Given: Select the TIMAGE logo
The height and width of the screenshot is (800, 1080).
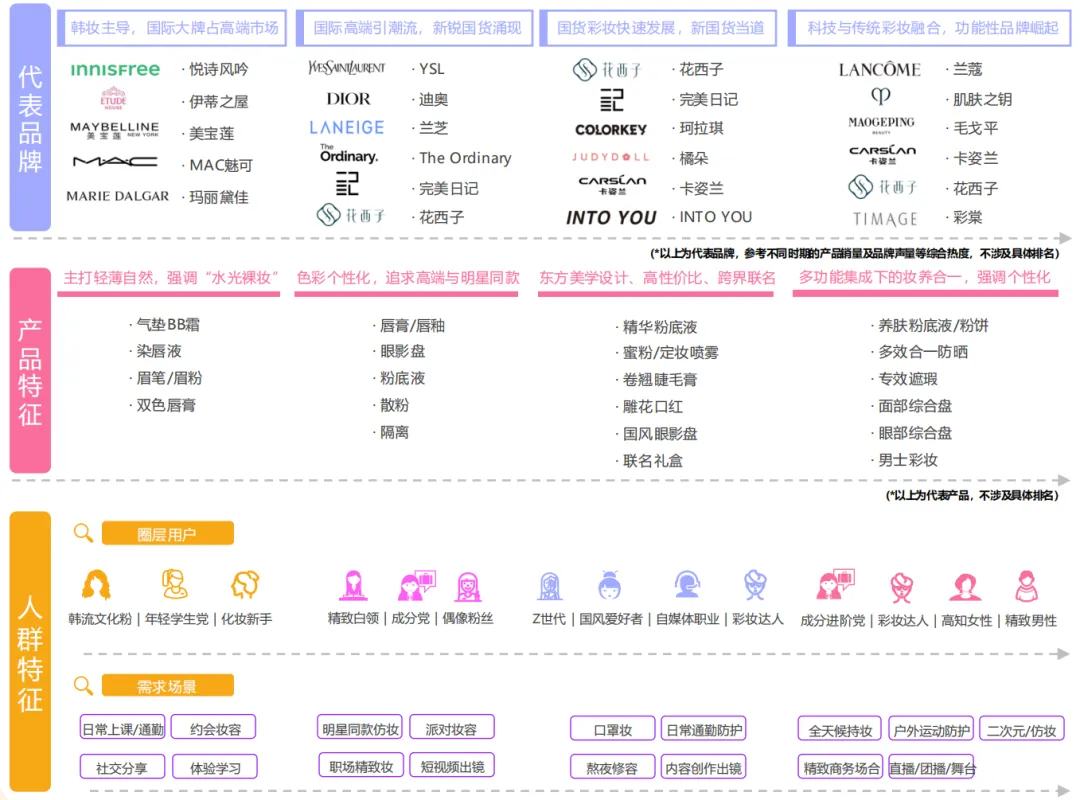Looking at the screenshot, I should coord(884,219).
